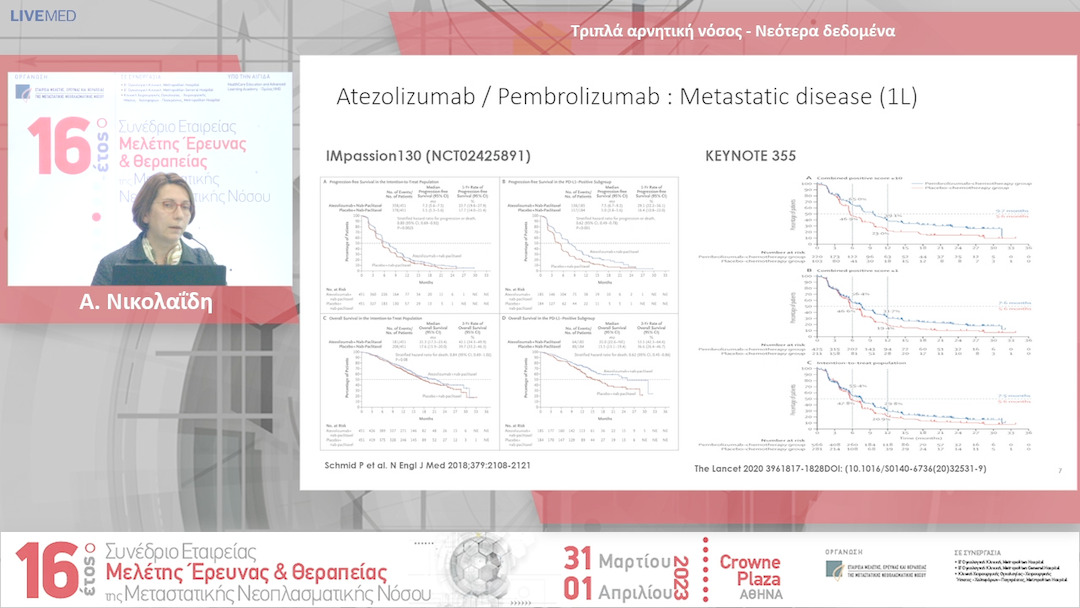Screen dimensions: 1080x608
Task: Click Crowne Plaza ΑΘΗΝΑ venue text
Action: 750,573
